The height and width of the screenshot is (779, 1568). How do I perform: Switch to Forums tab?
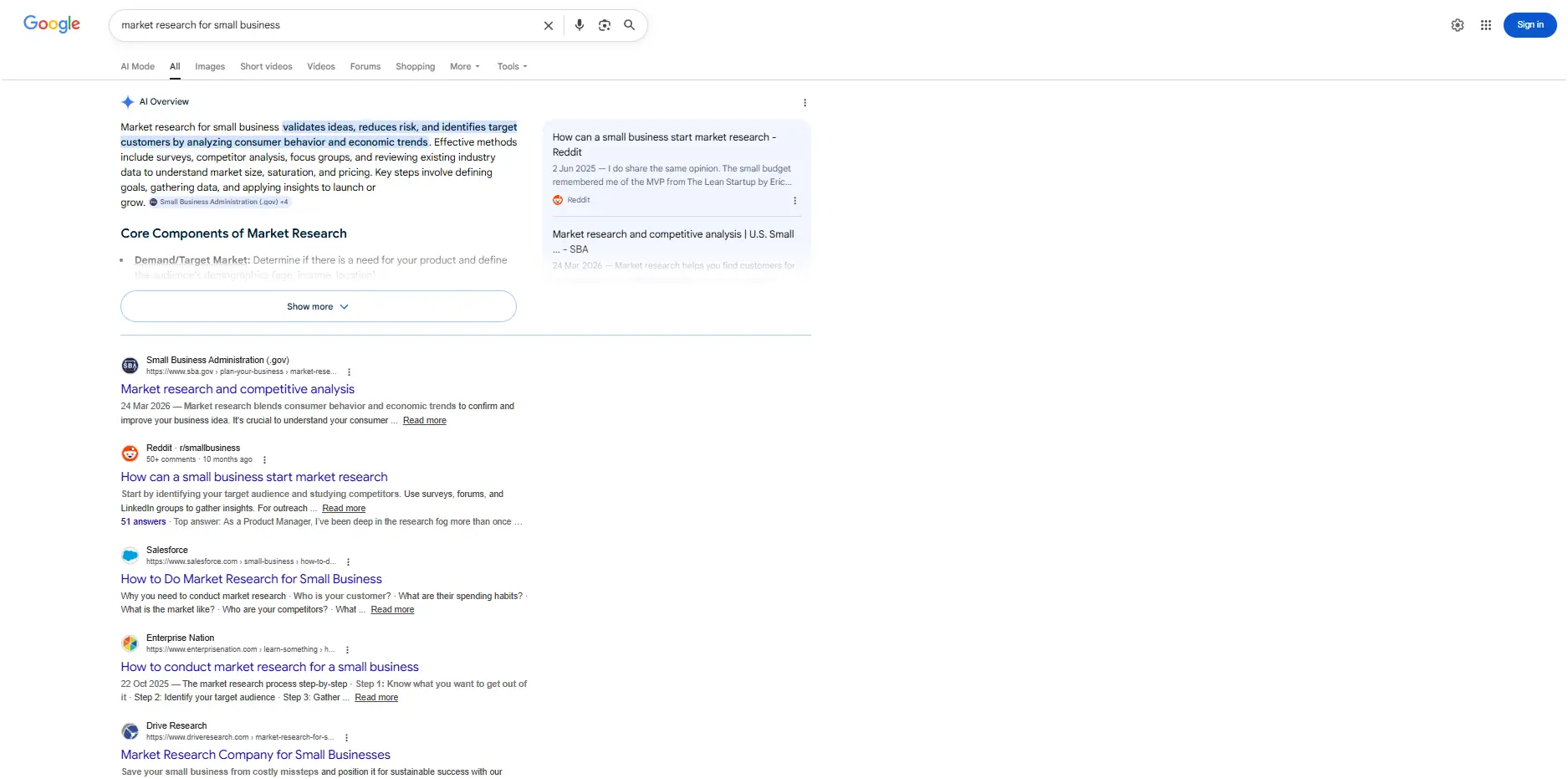pyautogui.click(x=365, y=67)
